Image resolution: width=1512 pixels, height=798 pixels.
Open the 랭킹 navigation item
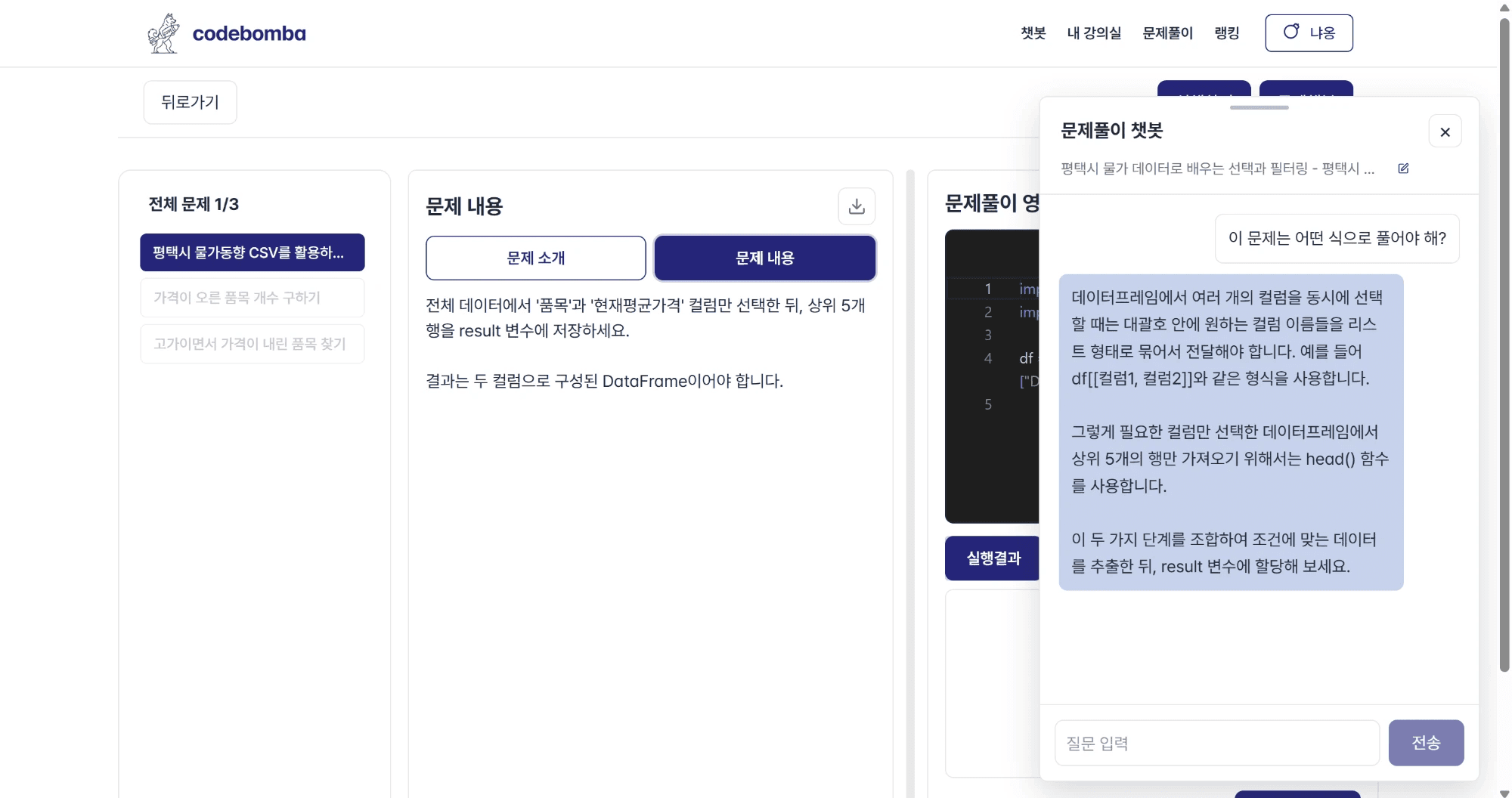click(x=1226, y=33)
